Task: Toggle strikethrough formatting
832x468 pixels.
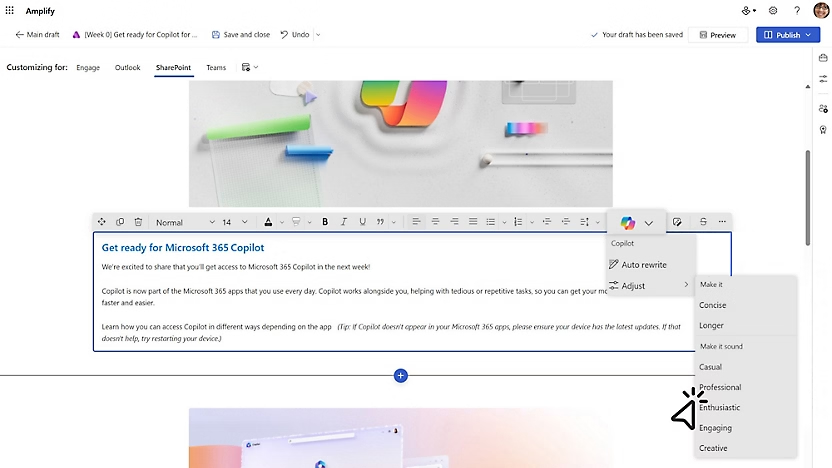Action: tap(703, 222)
